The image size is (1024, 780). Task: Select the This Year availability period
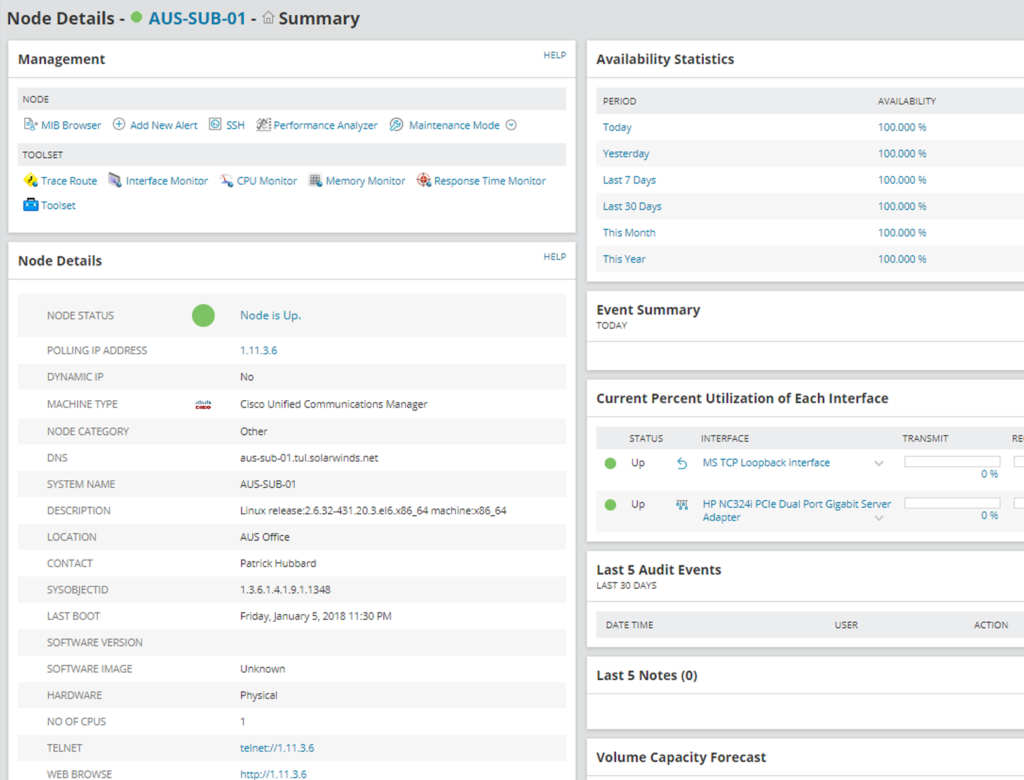pyautogui.click(x=624, y=259)
